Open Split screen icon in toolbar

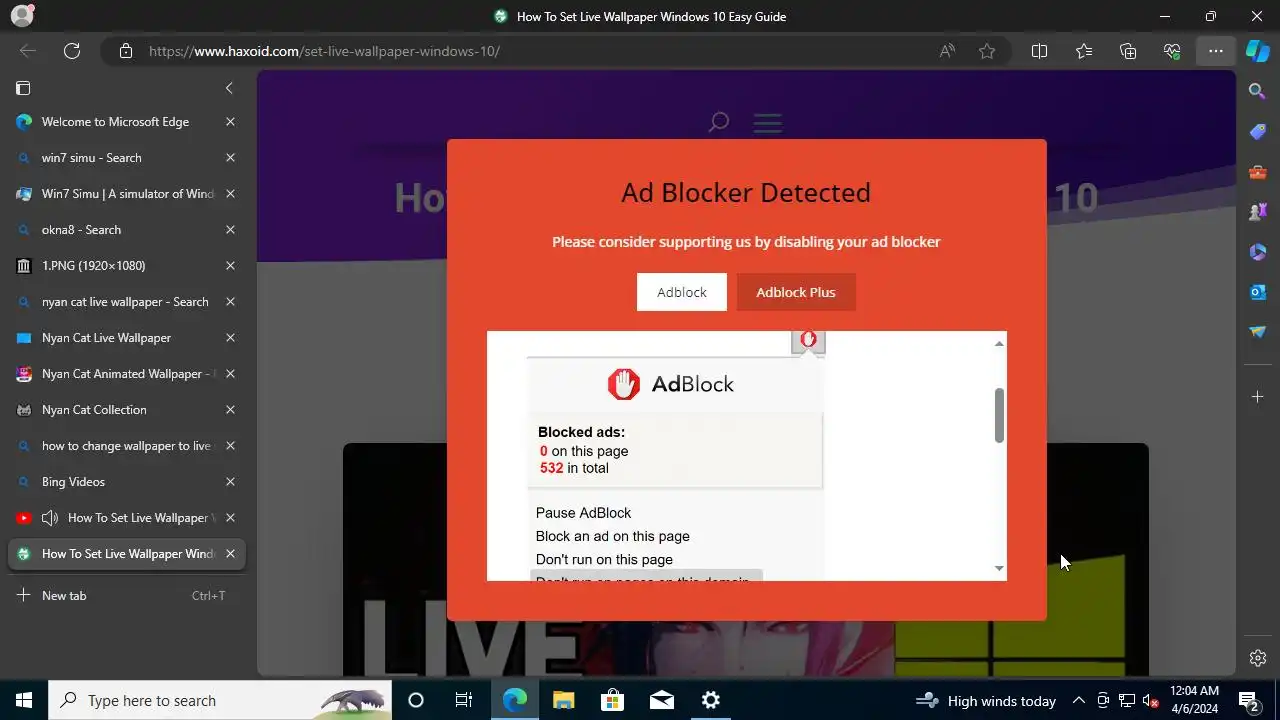coord(1039,51)
